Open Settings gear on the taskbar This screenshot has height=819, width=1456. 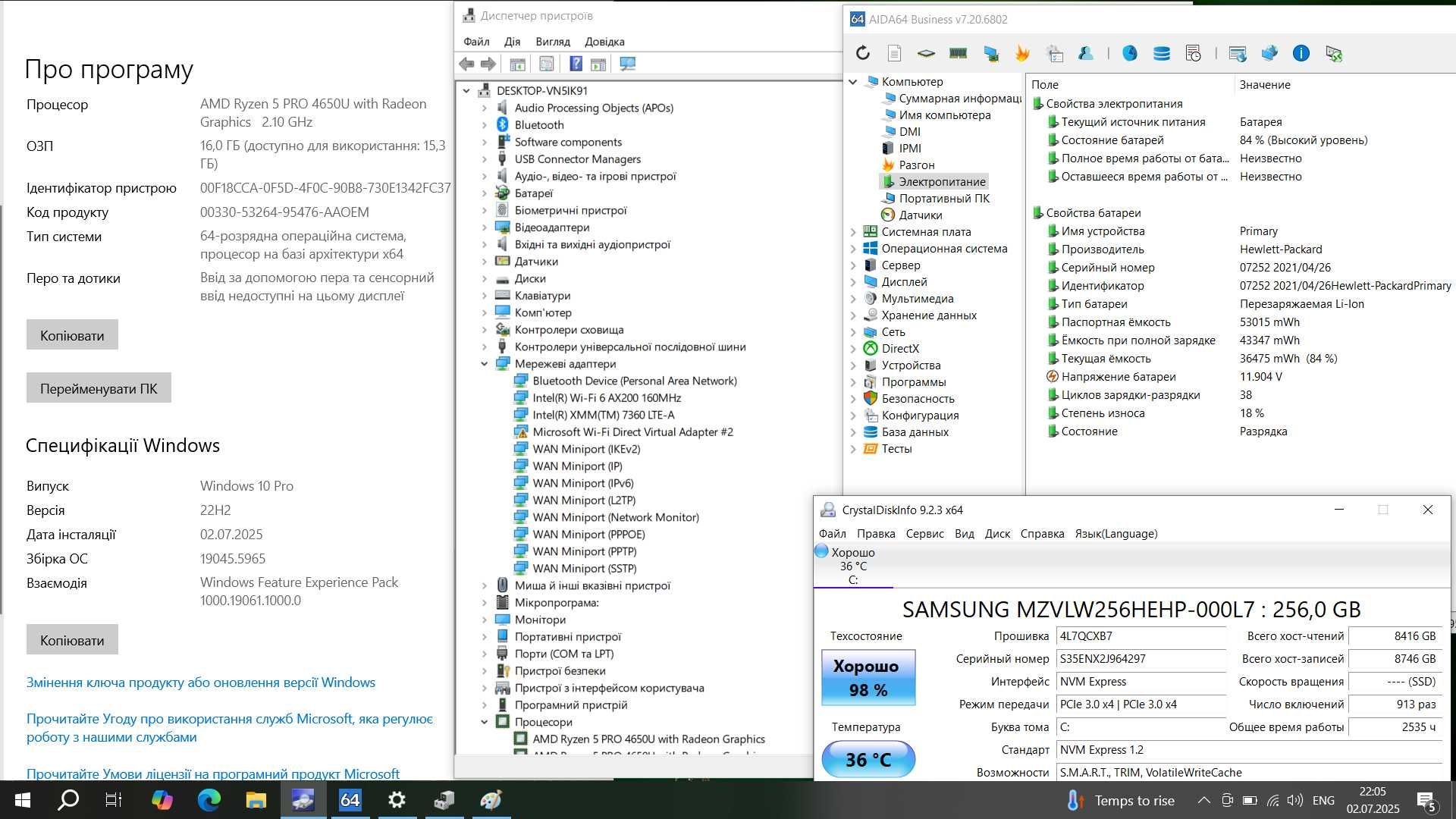click(x=397, y=800)
